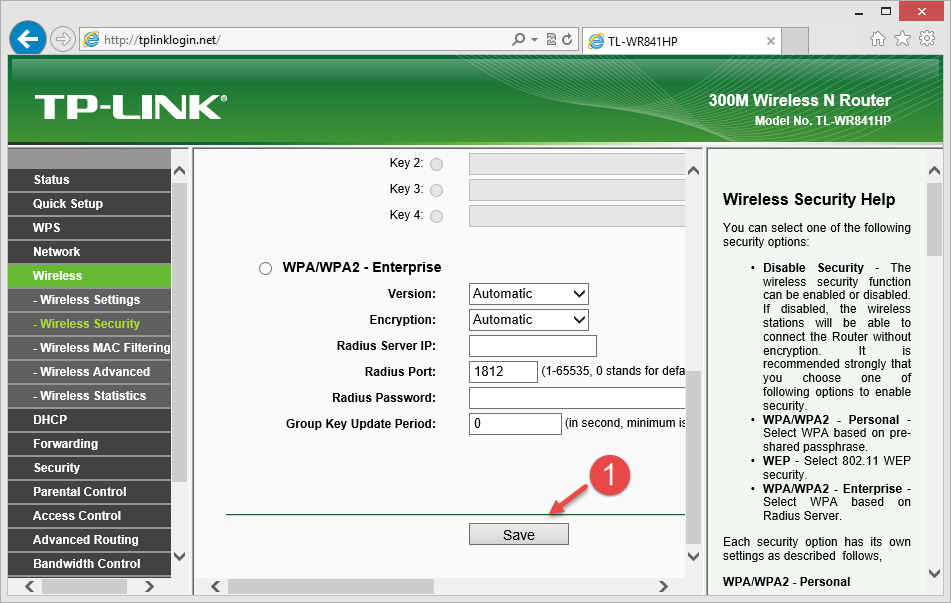Click help panel scroll down arrow

pyautogui.click(x=934, y=573)
